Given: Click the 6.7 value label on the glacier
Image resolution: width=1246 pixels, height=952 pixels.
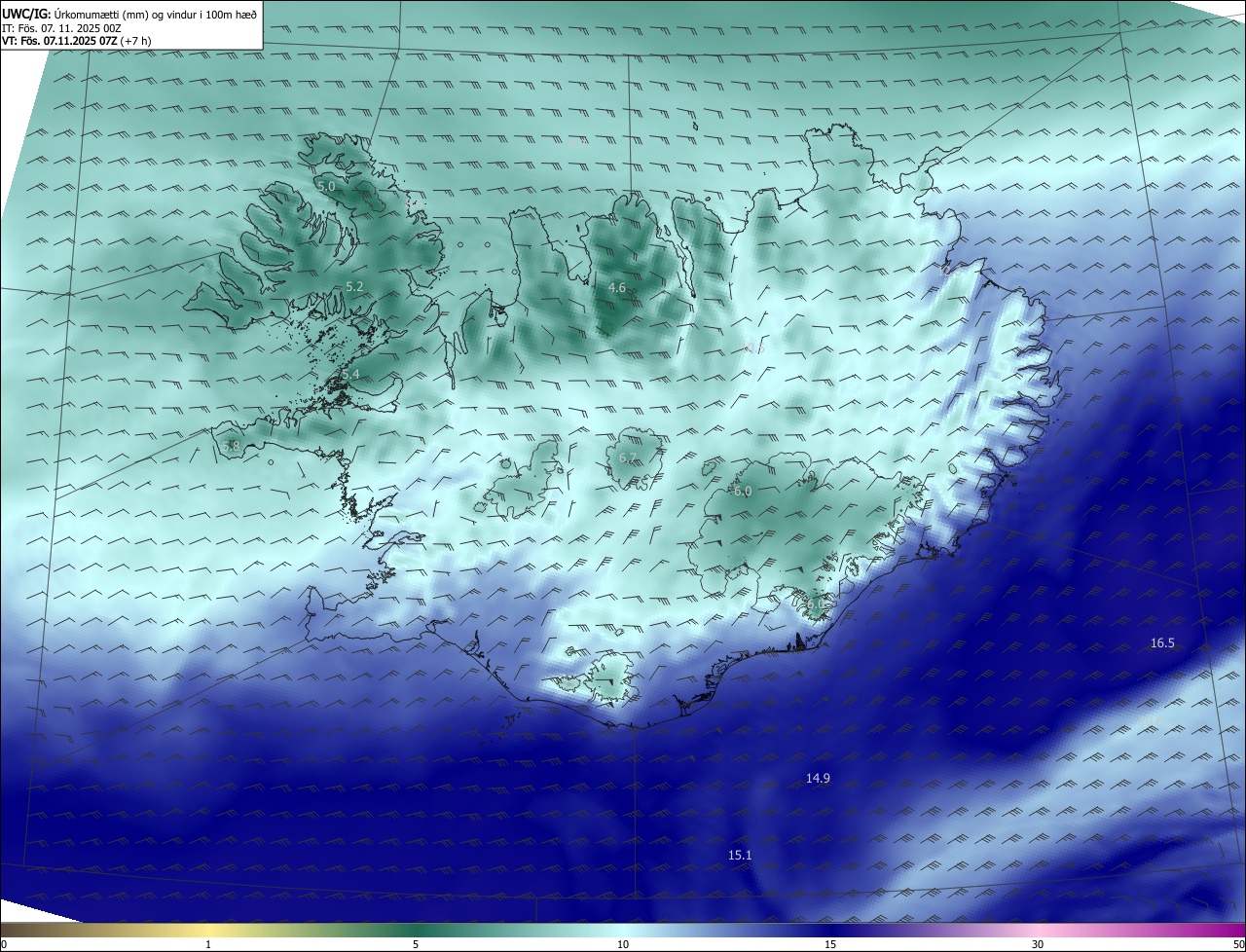Looking at the screenshot, I should point(628,458).
